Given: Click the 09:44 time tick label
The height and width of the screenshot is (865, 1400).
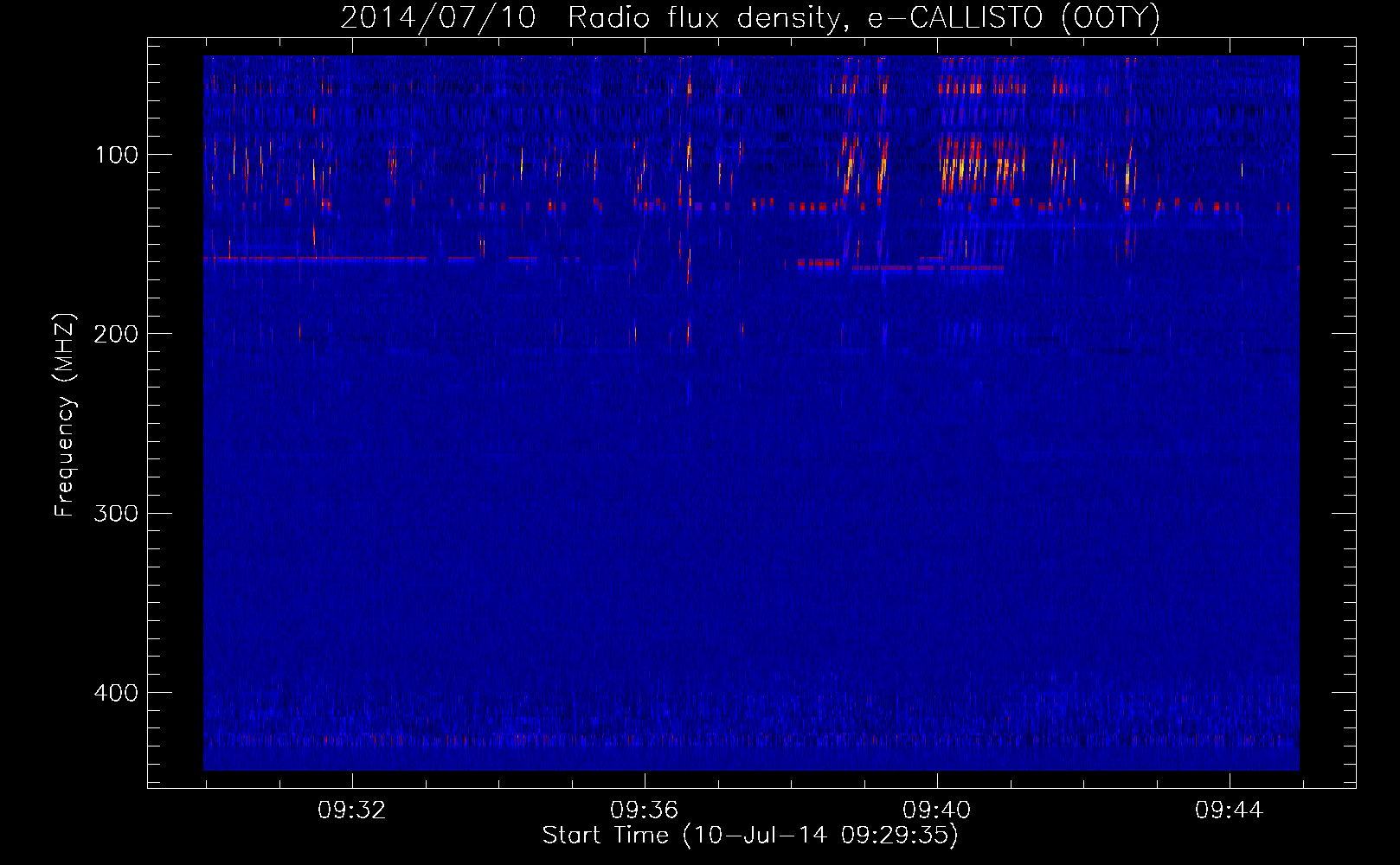Looking at the screenshot, I should point(1230,811).
